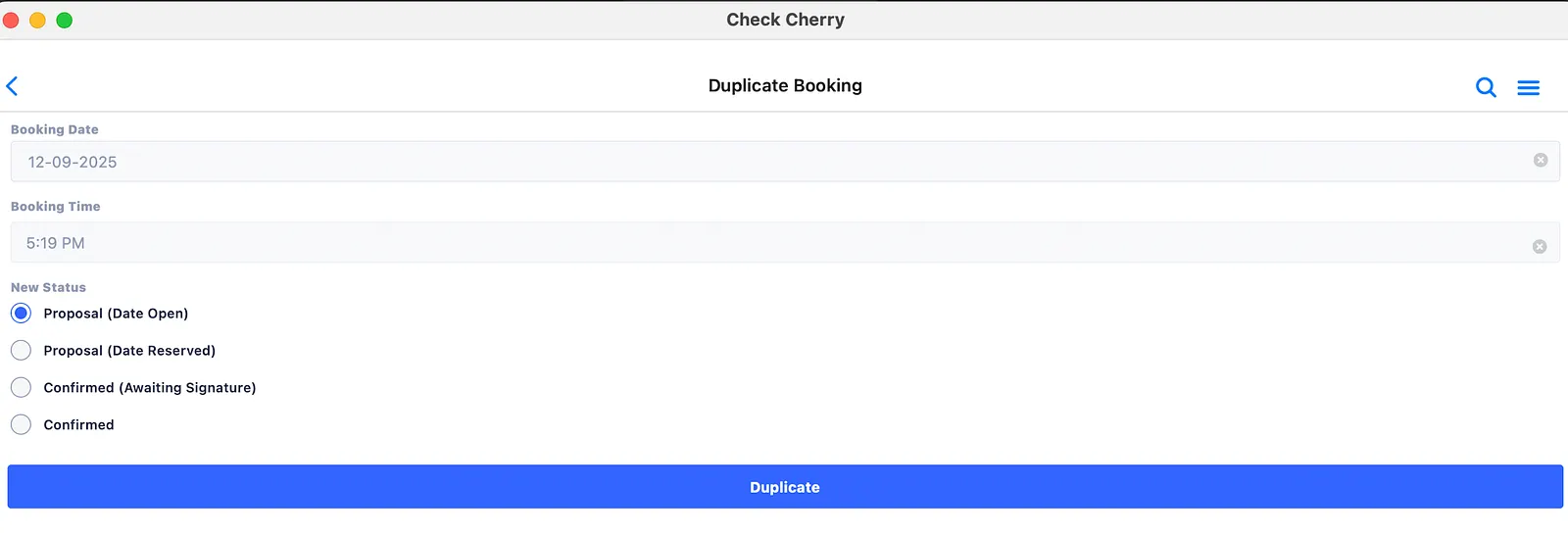This screenshot has height=535, width=1568.
Task: Select the Confirmed status radio button
Action: 21,425
